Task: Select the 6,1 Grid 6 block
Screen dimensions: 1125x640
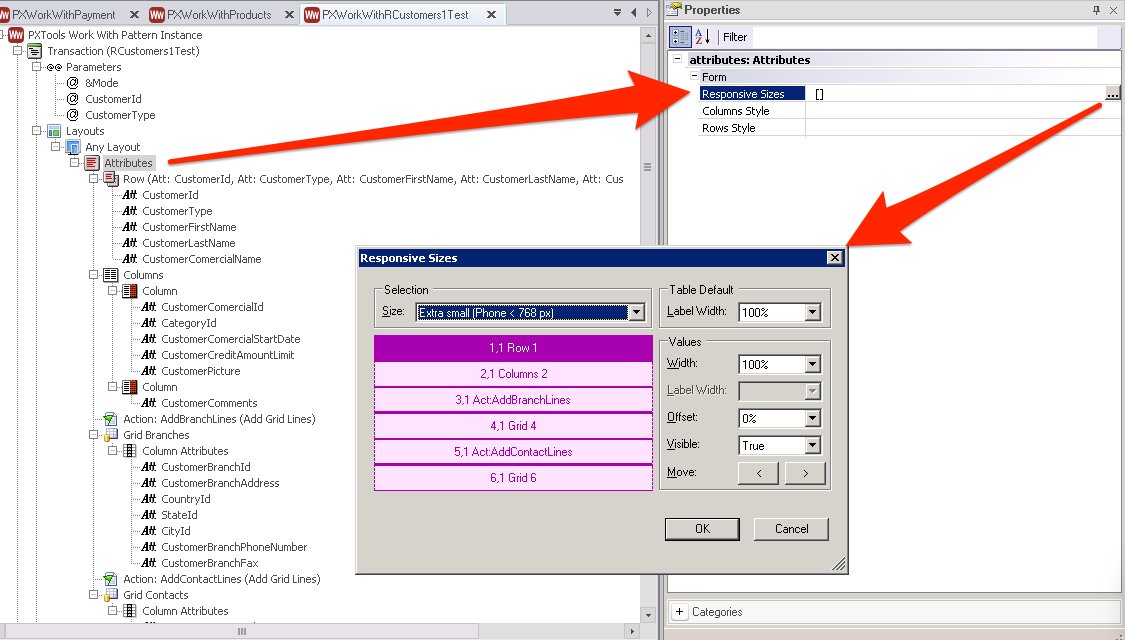Action: point(513,477)
